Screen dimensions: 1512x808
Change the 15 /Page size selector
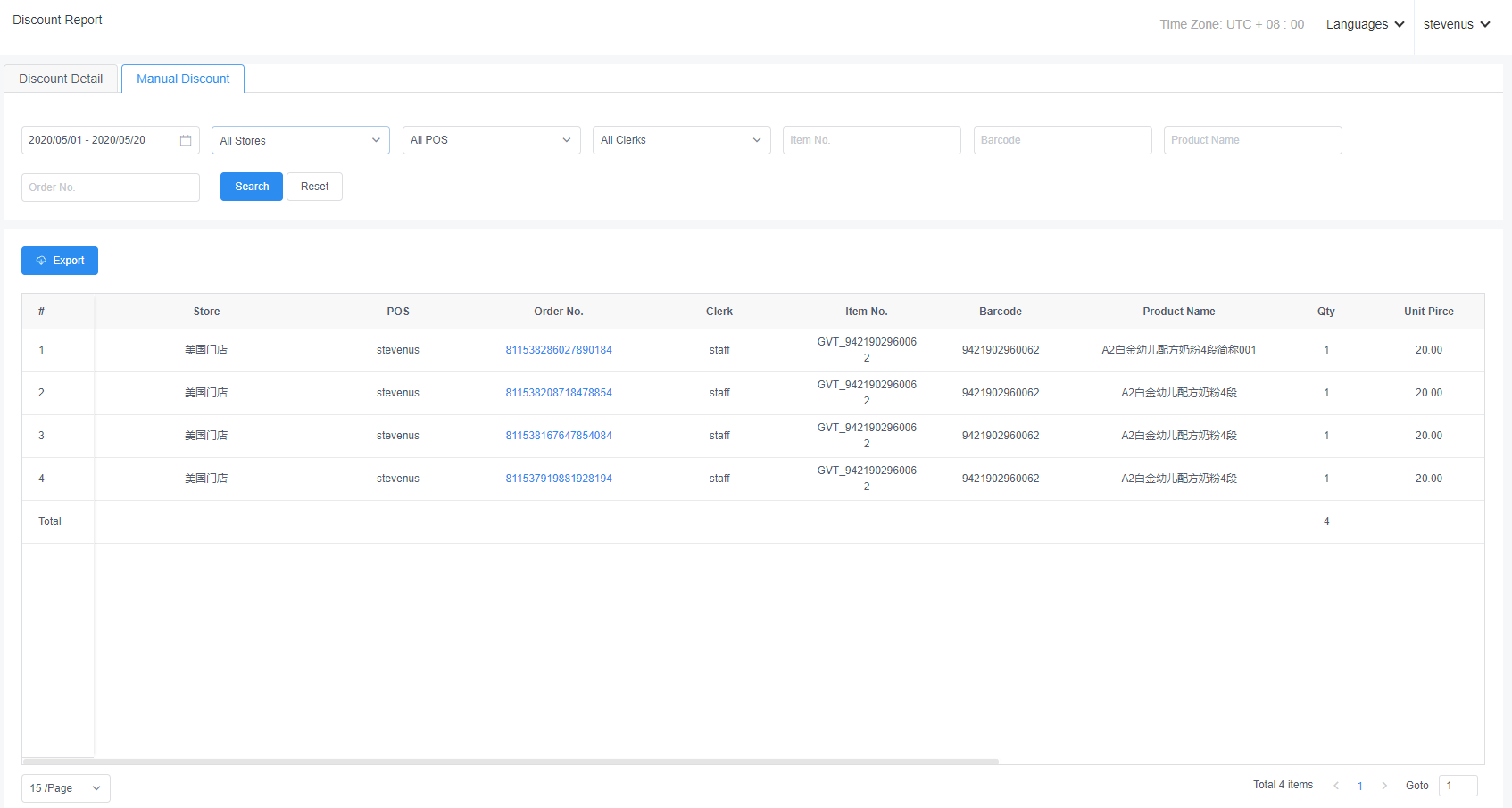tap(65, 788)
